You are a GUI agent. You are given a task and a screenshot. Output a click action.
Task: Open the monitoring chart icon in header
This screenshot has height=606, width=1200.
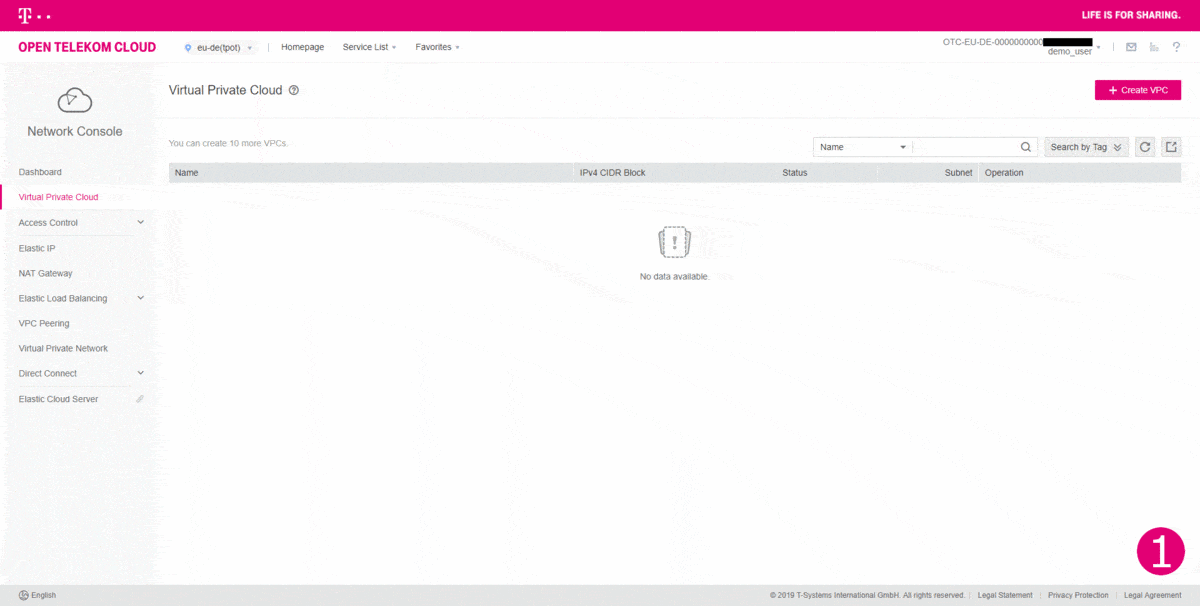[x=1154, y=47]
